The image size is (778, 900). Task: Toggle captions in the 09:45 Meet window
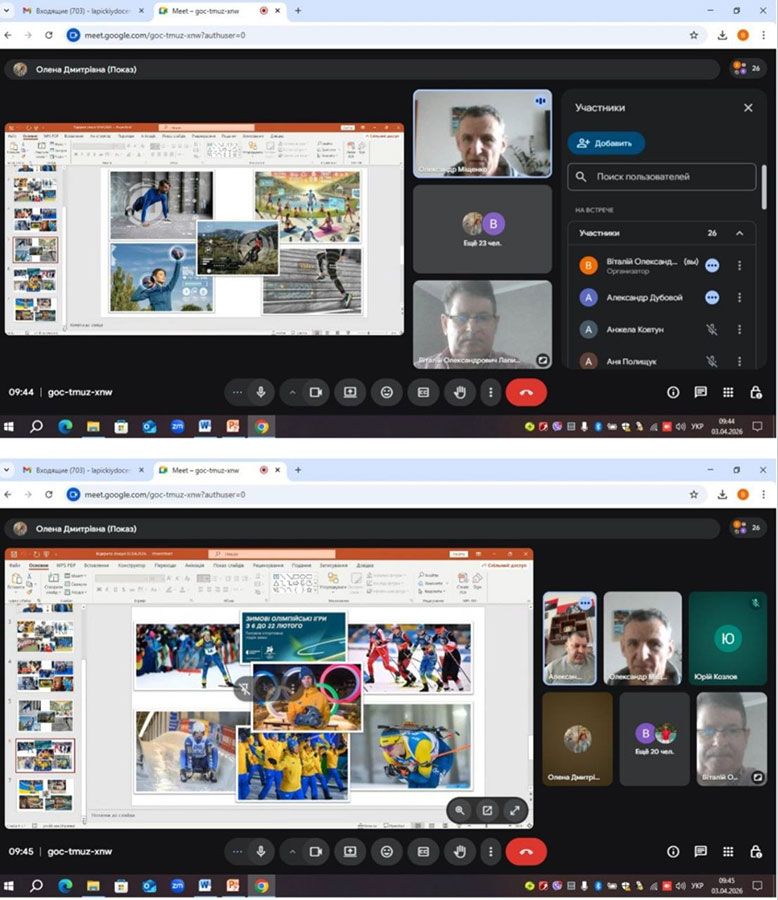pos(423,851)
